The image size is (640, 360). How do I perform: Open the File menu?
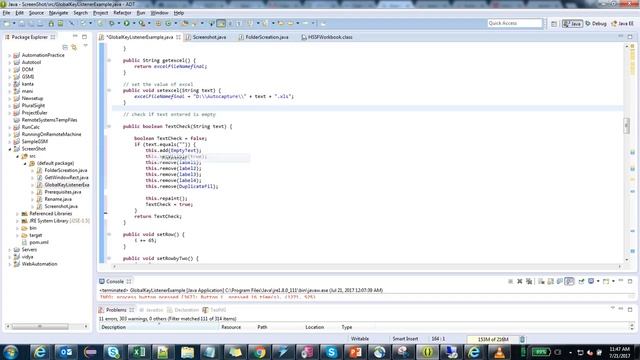(x=6, y=13)
